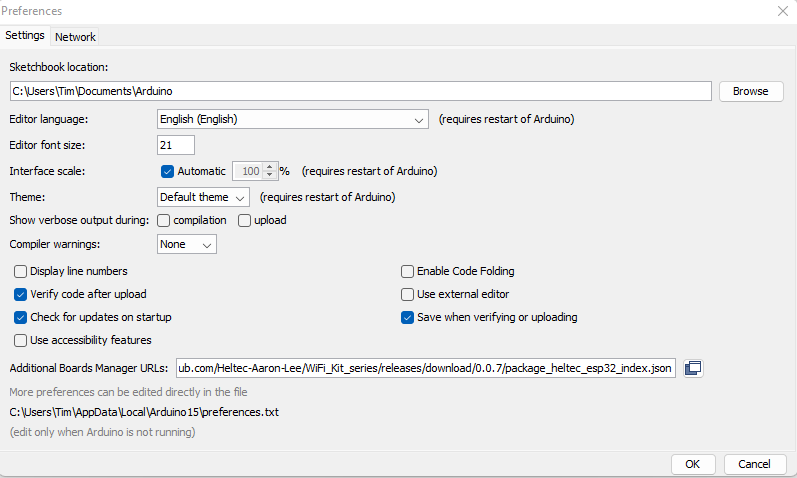Decrease interface scale with down arrow

click(270, 175)
